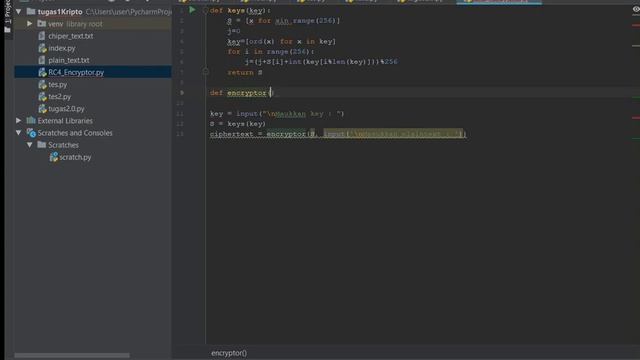Click text file icon beside plain_text.txt
Screen dimensions: 640x360
42,60
